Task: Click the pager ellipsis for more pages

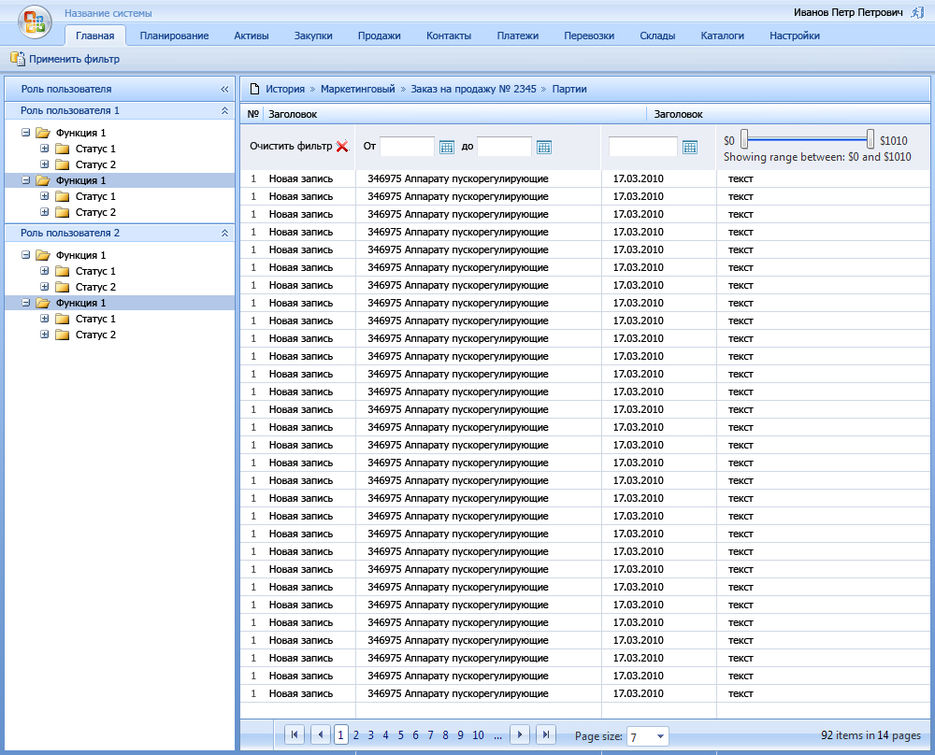Action: (498, 736)
